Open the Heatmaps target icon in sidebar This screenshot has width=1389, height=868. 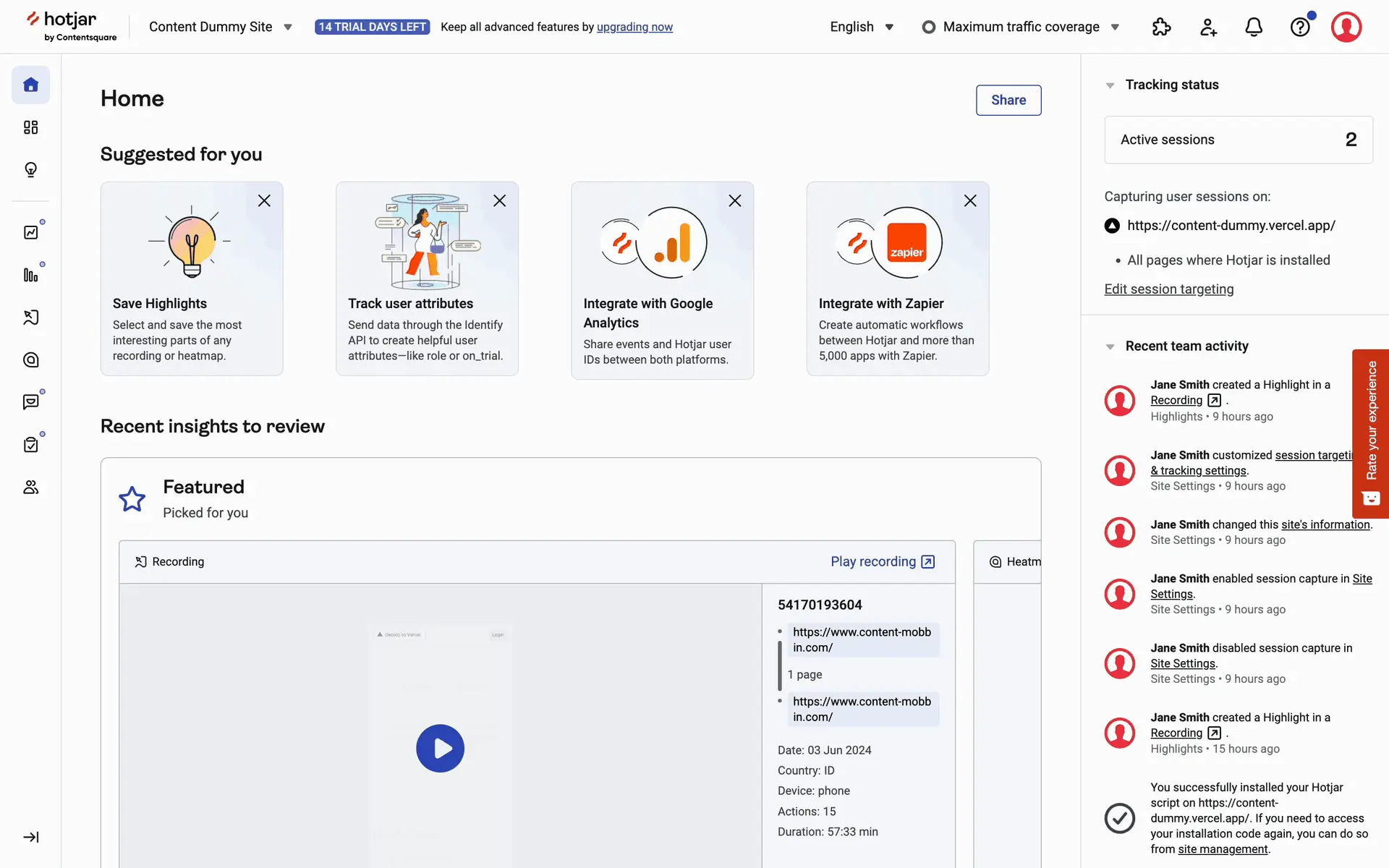[30, 360]
